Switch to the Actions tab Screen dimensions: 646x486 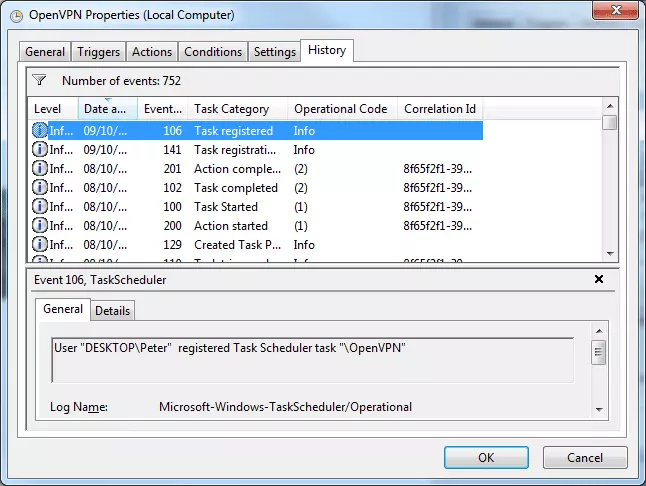click(x=152, y=52)
